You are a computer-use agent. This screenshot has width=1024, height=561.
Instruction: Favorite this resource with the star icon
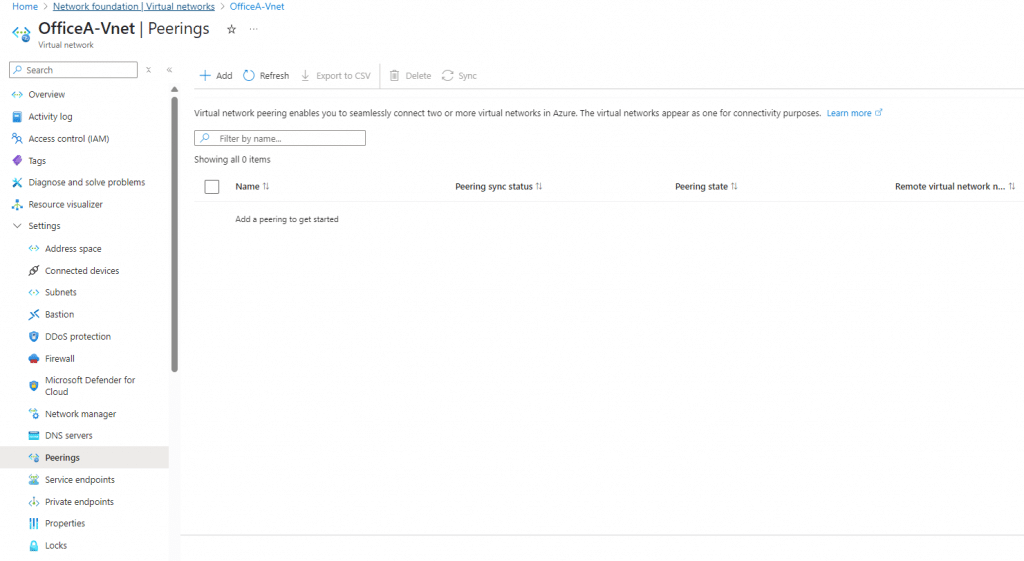pyautogui.click(x=232, y=30)
